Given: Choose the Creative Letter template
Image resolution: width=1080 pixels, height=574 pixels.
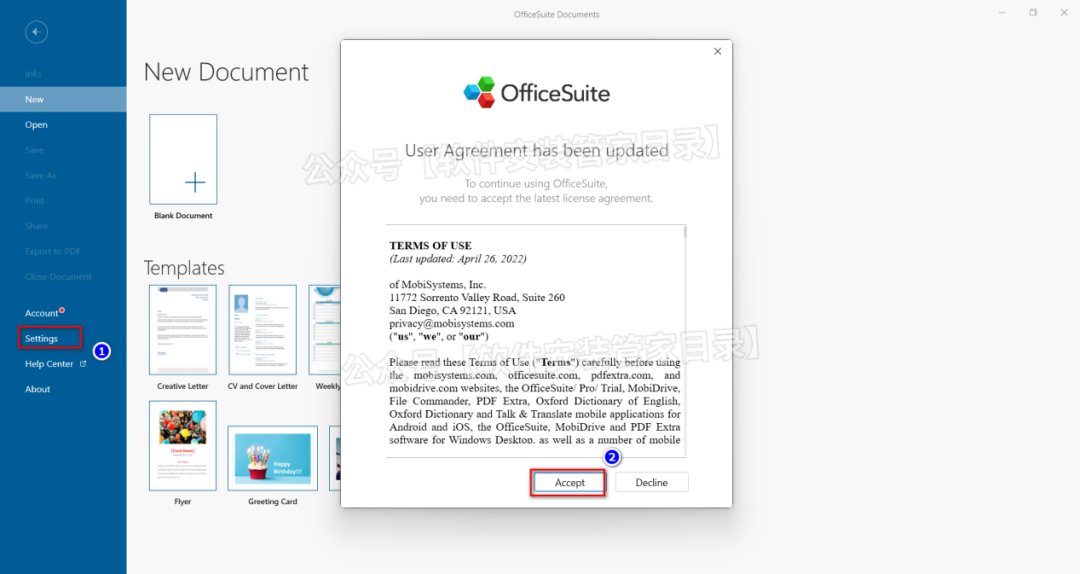Looking at the screenshot, I should (183, 329).
